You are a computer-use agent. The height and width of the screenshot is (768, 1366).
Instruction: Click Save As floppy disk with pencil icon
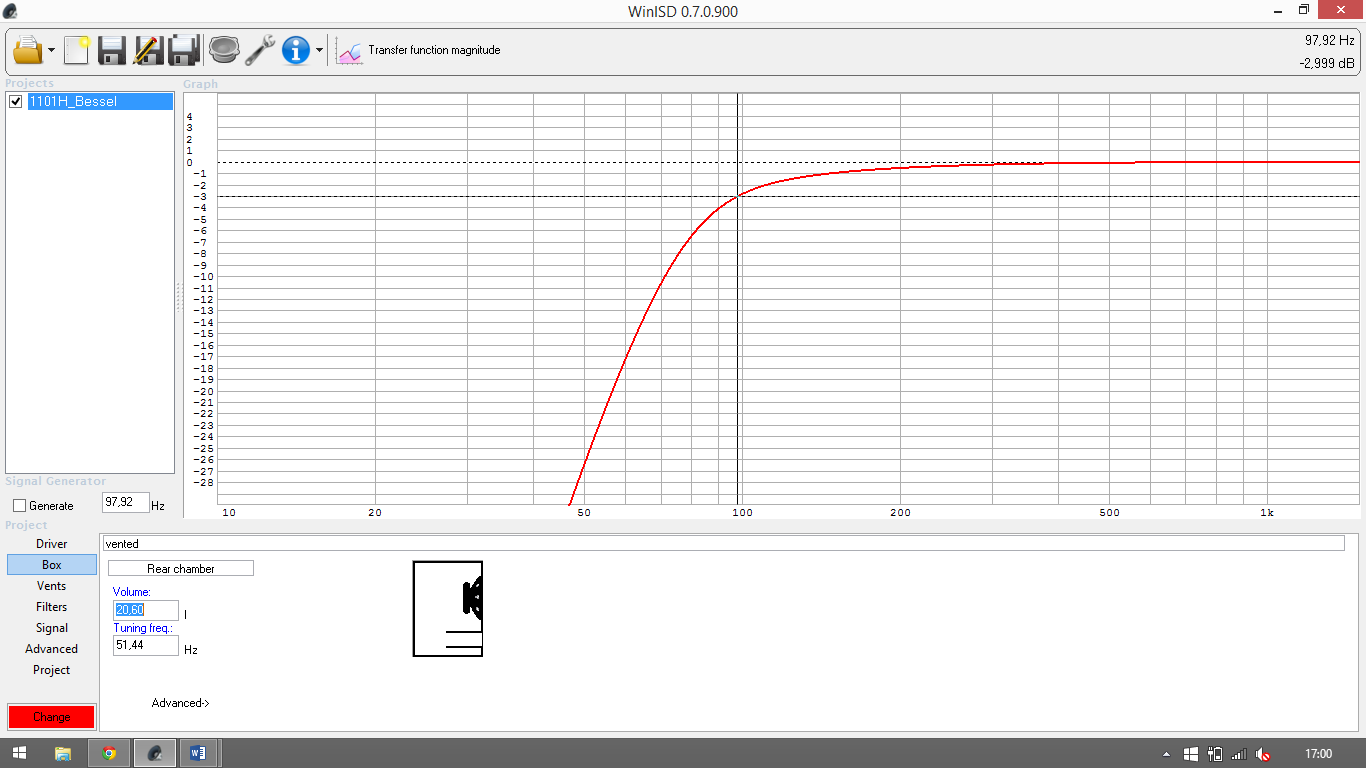coord(147,49)
